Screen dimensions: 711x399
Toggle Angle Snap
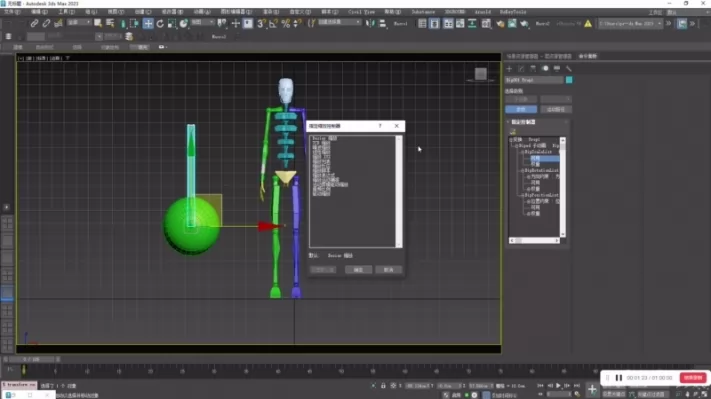pyautogui.click(x=273, y=23)
